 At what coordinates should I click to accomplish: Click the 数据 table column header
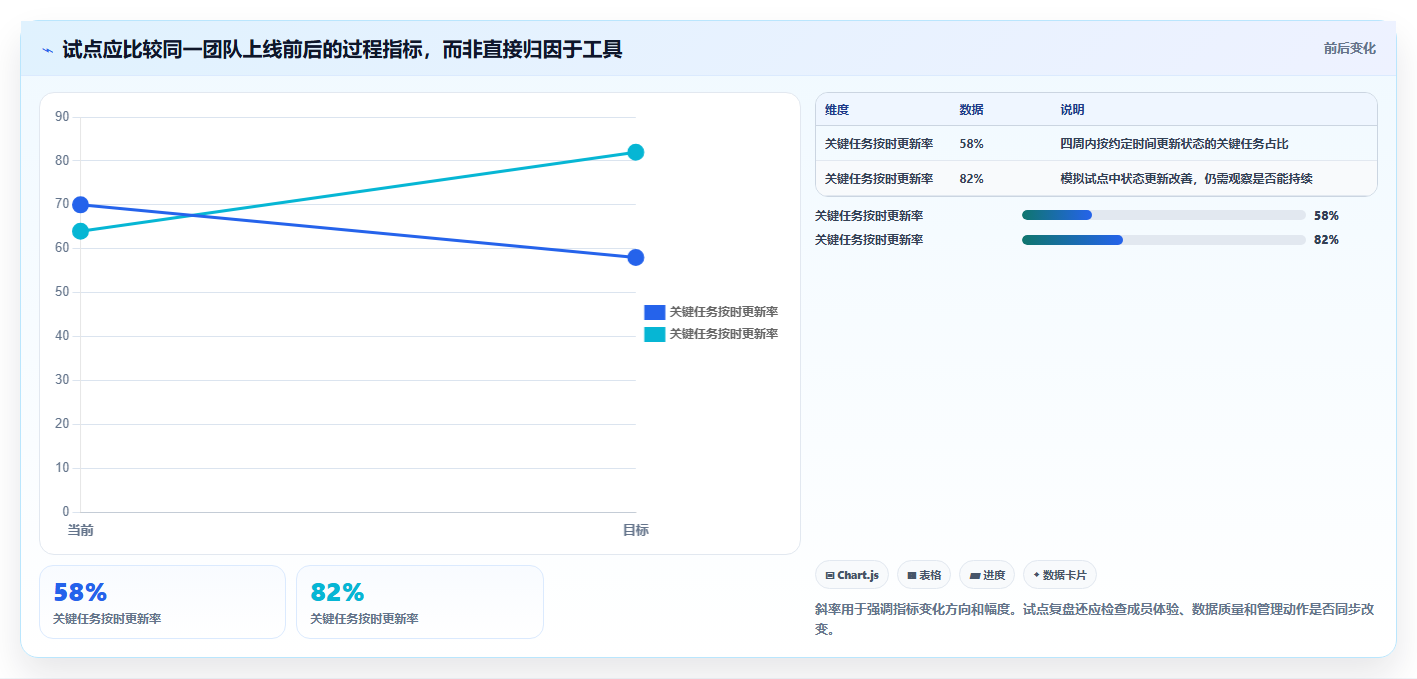[x=971, y=110]
